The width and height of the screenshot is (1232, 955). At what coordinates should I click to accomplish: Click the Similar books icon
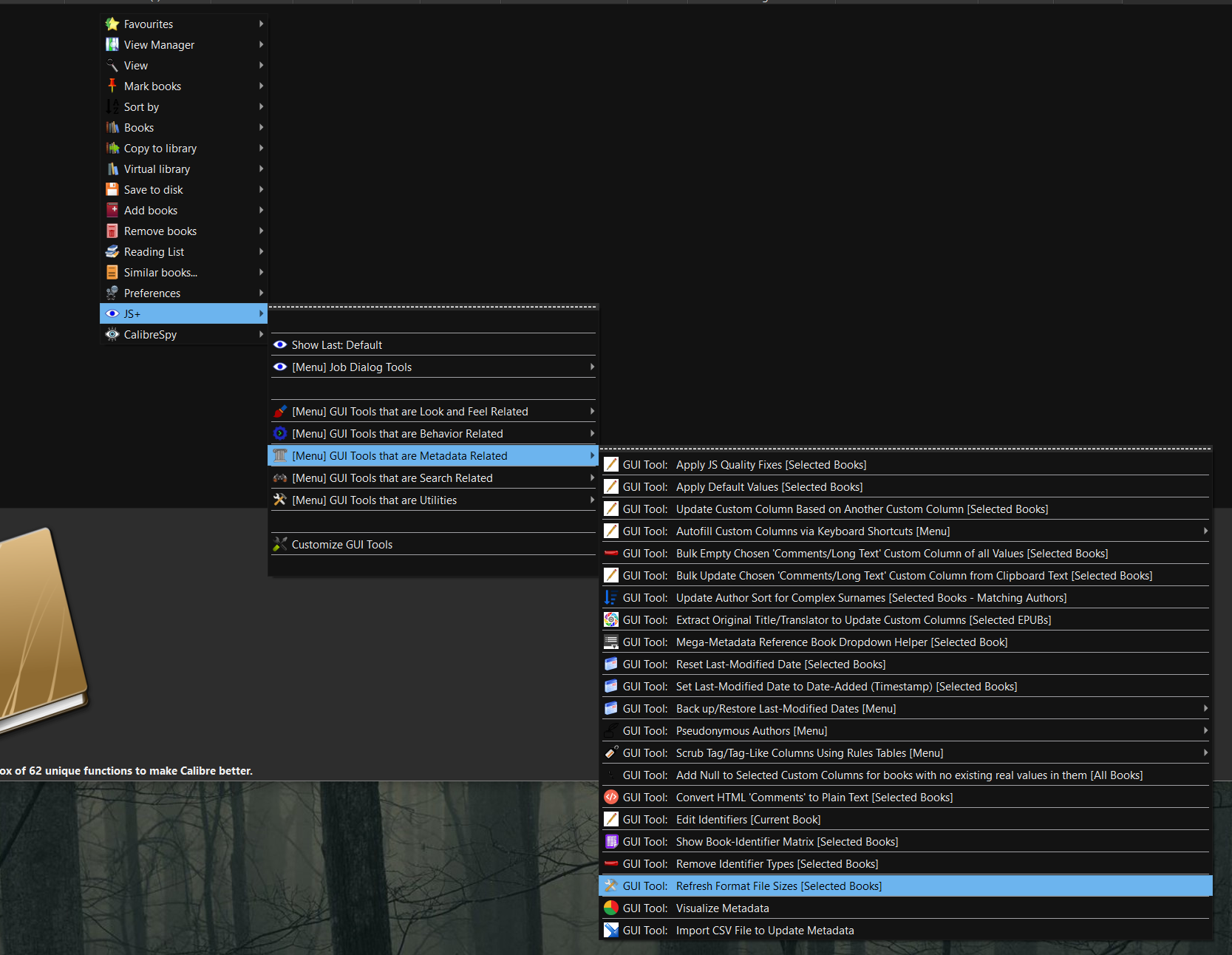112,273
